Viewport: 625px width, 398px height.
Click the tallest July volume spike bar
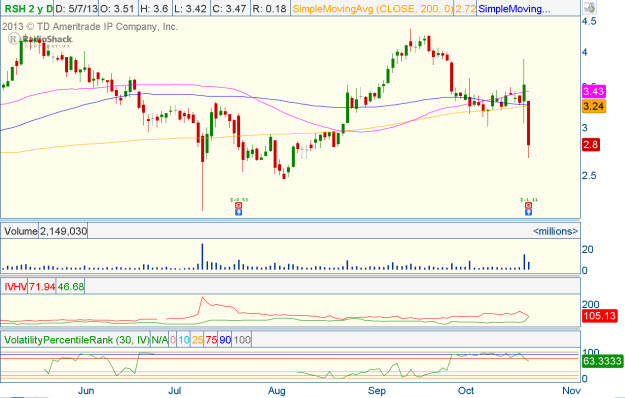tap(202, 257)
